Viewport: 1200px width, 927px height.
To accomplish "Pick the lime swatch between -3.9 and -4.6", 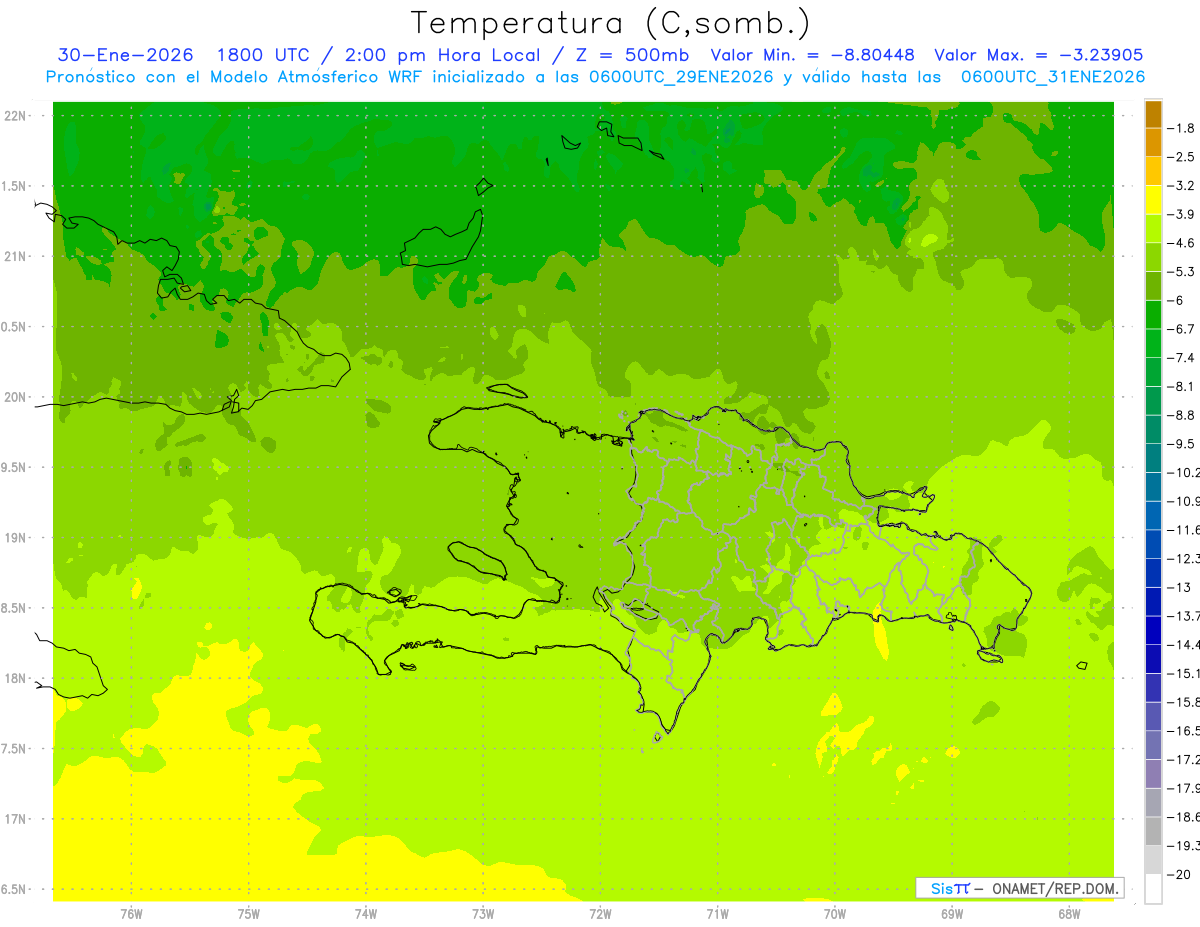I will pos(1153,229).
